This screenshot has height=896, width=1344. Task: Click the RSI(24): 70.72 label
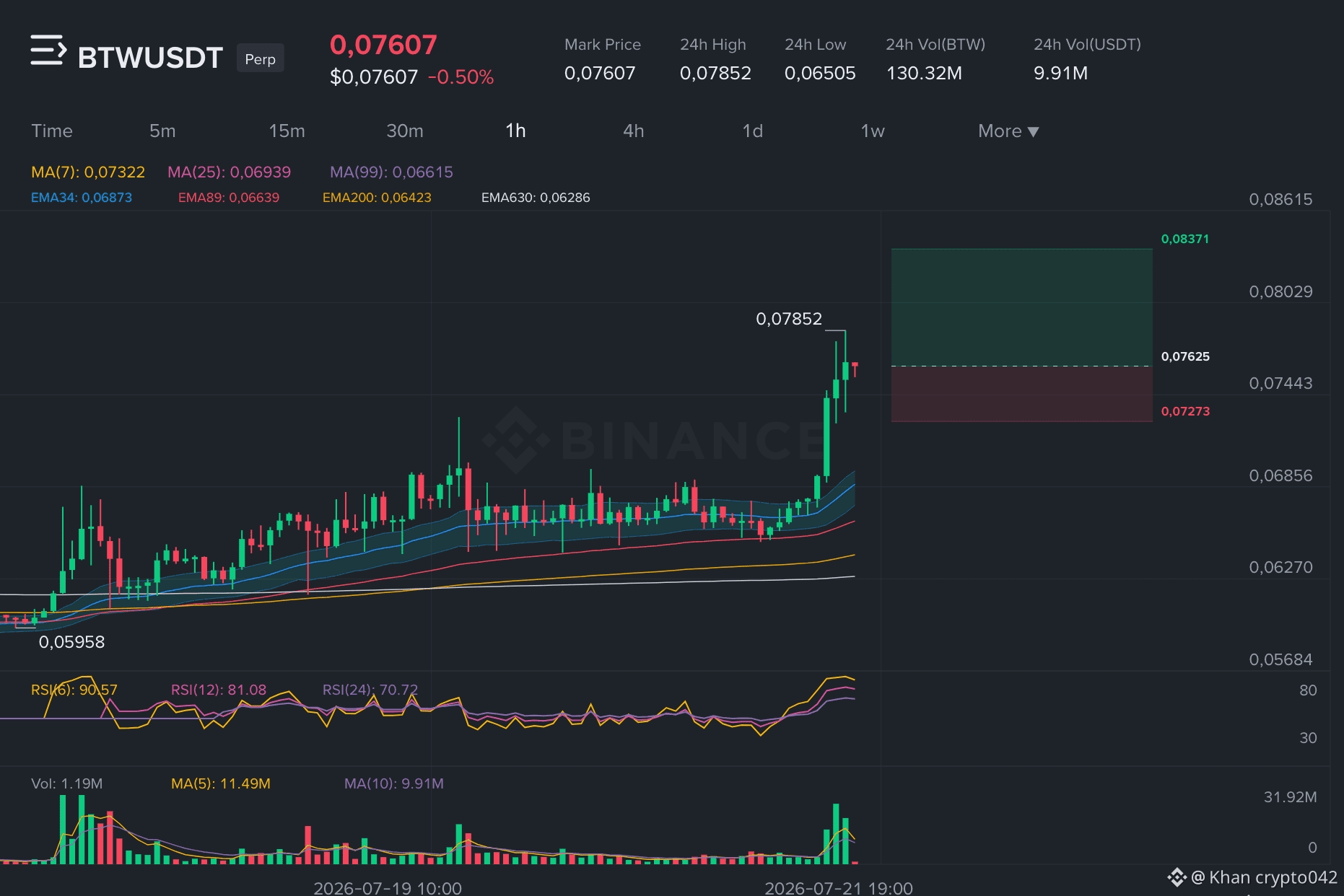(370, 690)
